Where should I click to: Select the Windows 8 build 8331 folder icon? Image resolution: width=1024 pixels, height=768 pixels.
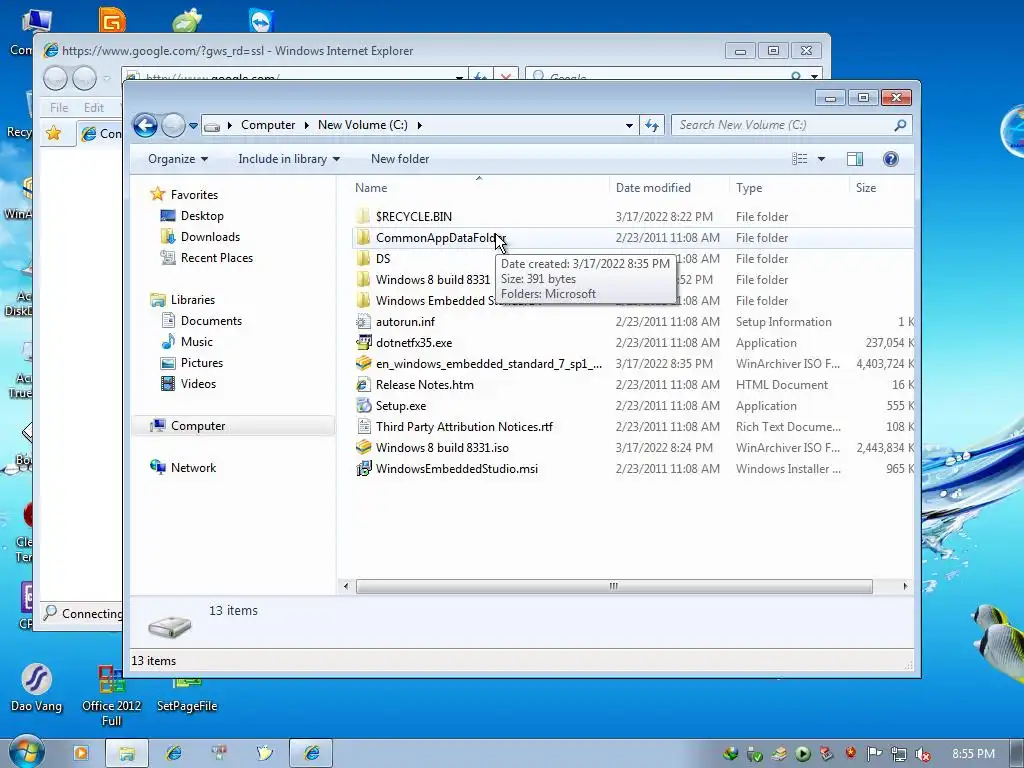363,279
